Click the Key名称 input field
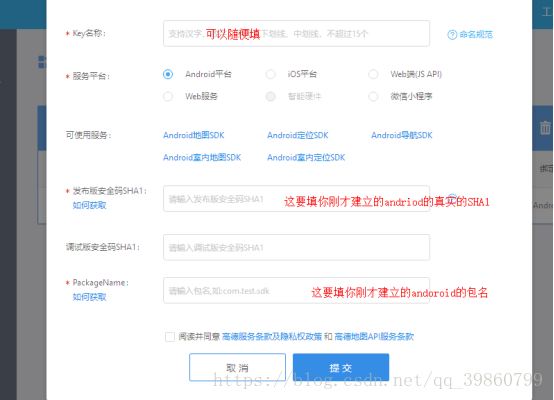This screenshot has height=400, width=554. (296, 34)
